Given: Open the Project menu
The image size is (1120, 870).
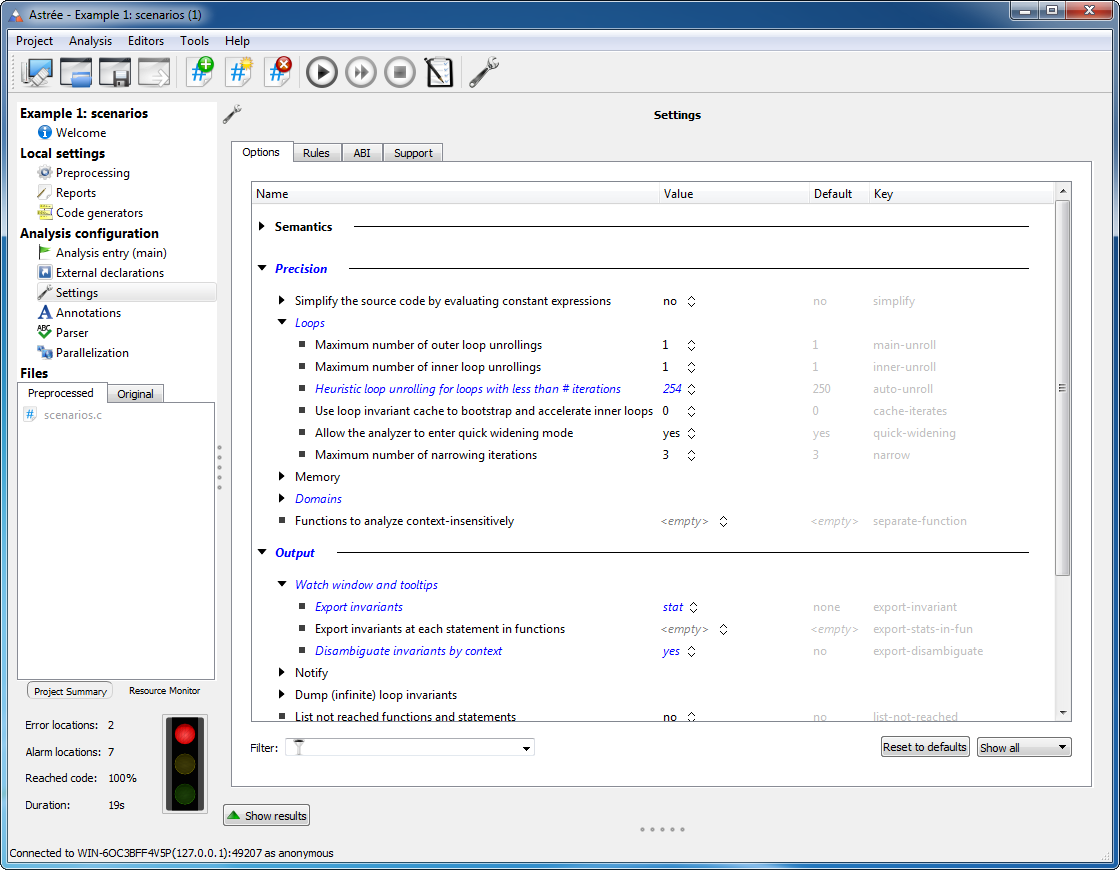Looking at the screenshot, I should click(34, 41).
